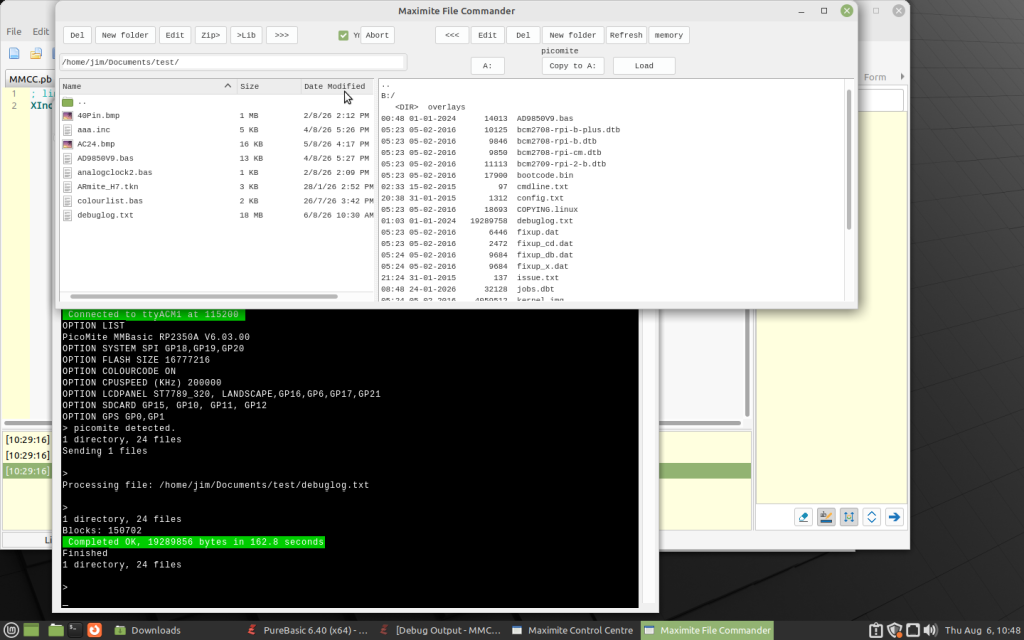Click the show desktop icon in taskbar

[x=31, y=630]
